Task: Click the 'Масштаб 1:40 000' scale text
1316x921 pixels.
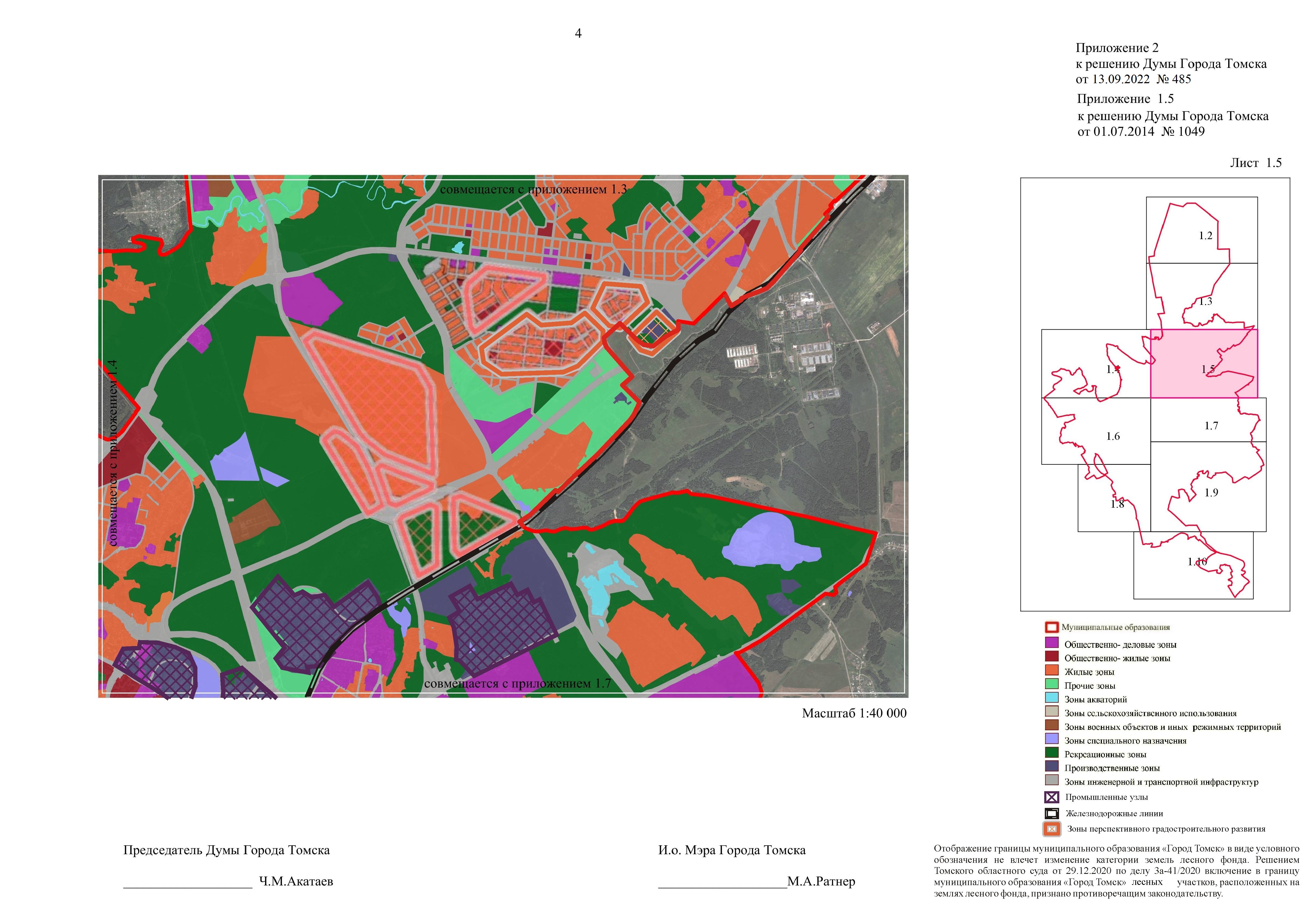Action: [854, 713]
